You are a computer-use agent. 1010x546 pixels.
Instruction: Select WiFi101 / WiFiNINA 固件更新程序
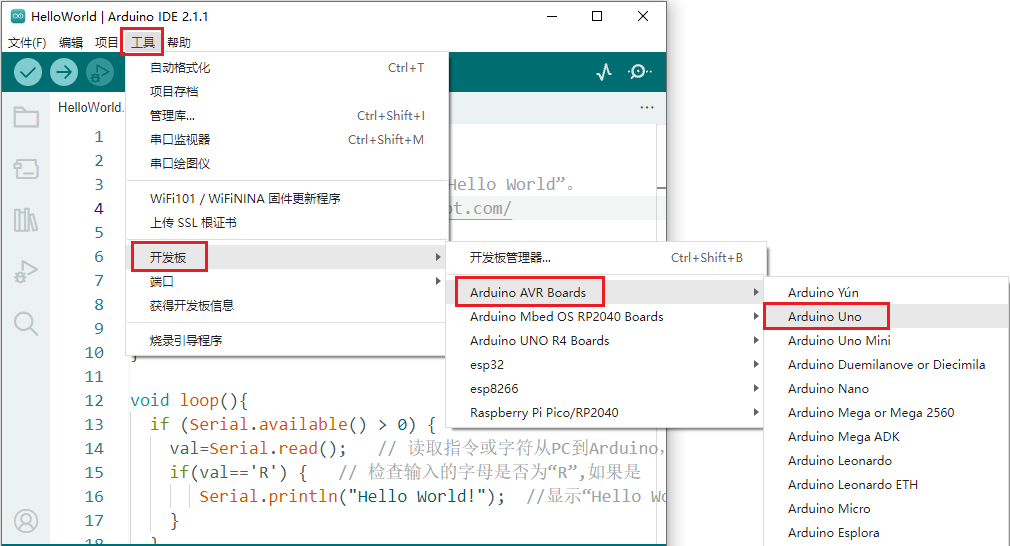click(287, 198)
